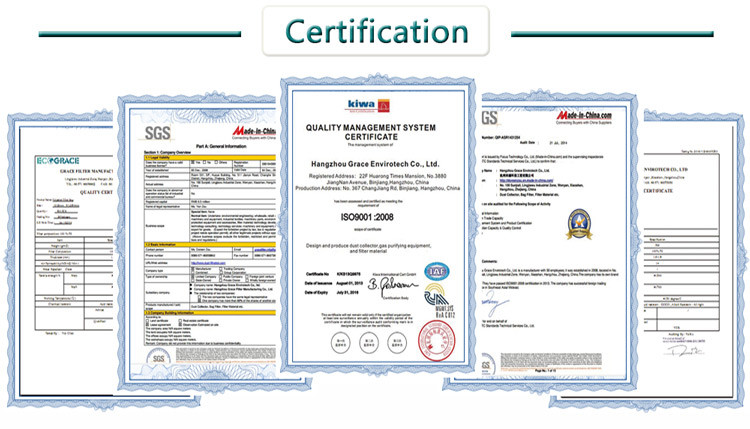750x429 pixels.
Task: Click 'QUALITY MANAGEMENT SYSTEM CERTIFICATE' title
Action: (371, 132)
